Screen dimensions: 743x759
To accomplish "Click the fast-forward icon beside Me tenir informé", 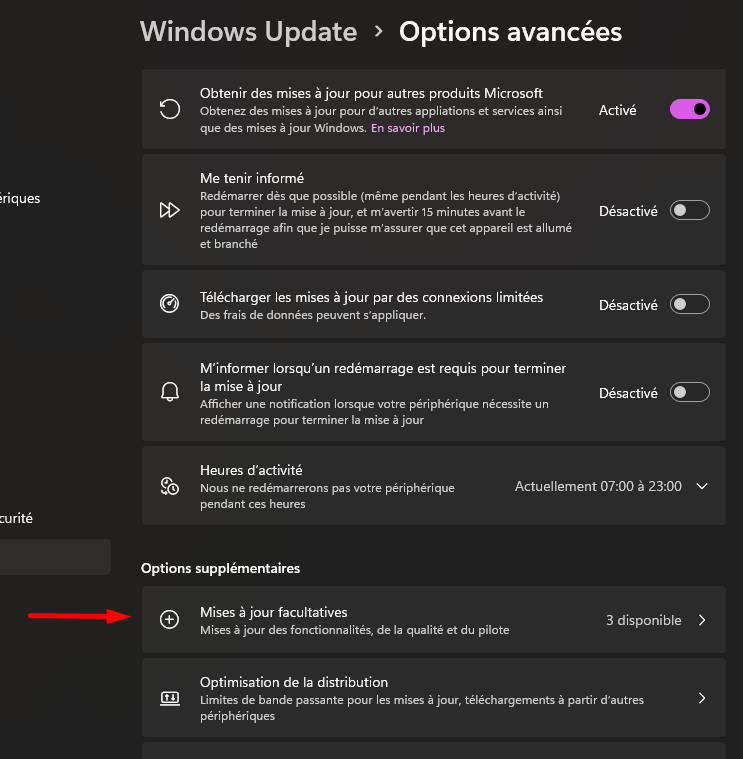I will [x=169, y=210].
